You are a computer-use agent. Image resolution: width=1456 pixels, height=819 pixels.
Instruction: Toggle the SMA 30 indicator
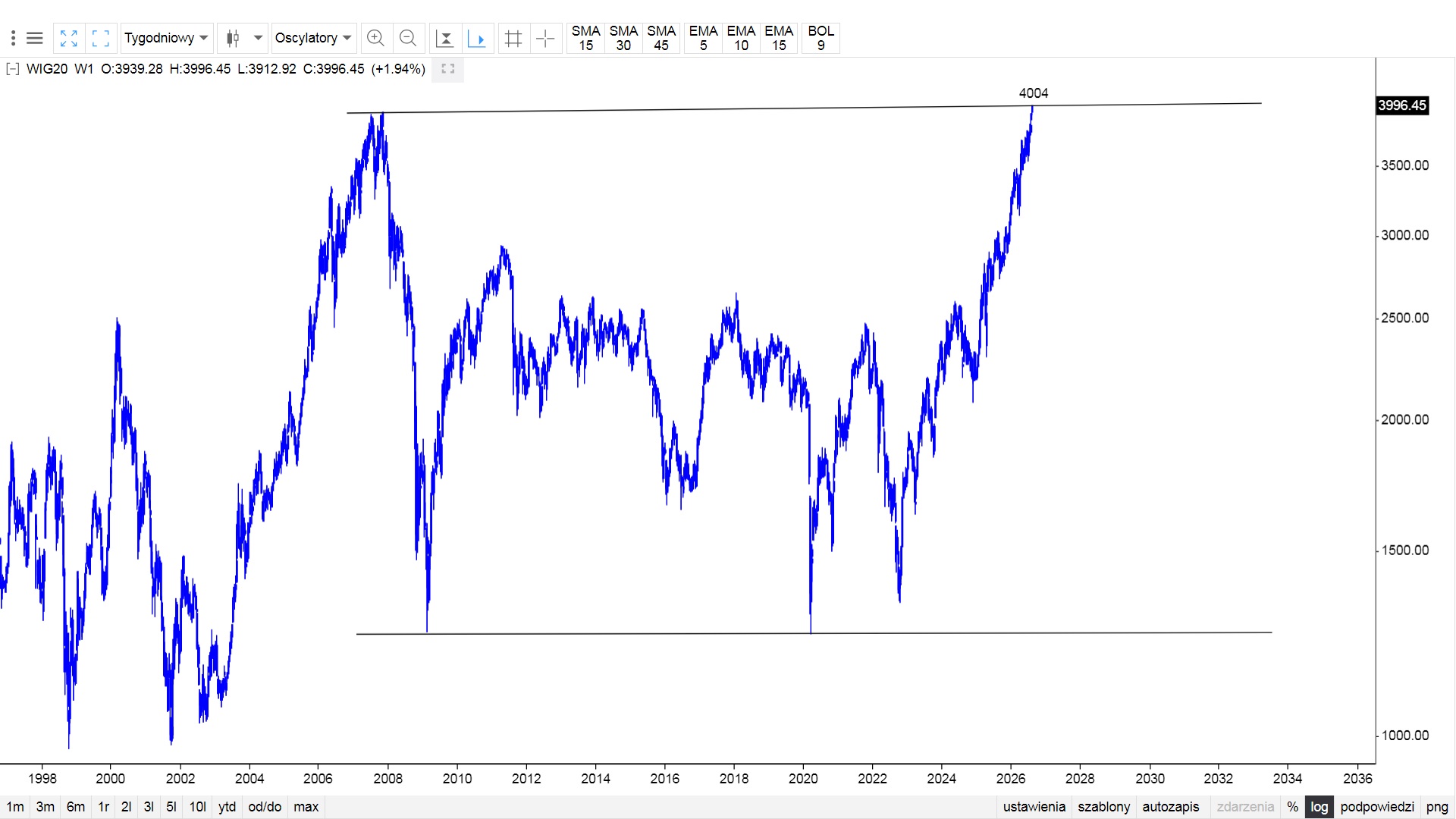[x=623, y=38]
